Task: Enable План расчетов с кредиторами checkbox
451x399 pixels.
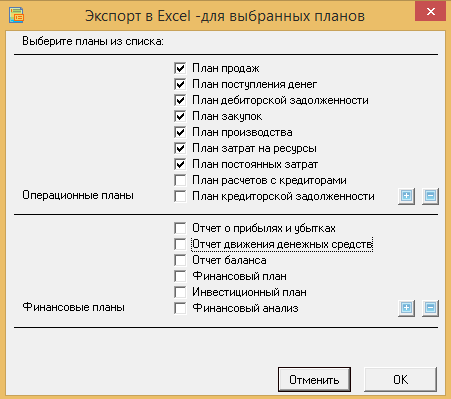Action: [180, 180]
